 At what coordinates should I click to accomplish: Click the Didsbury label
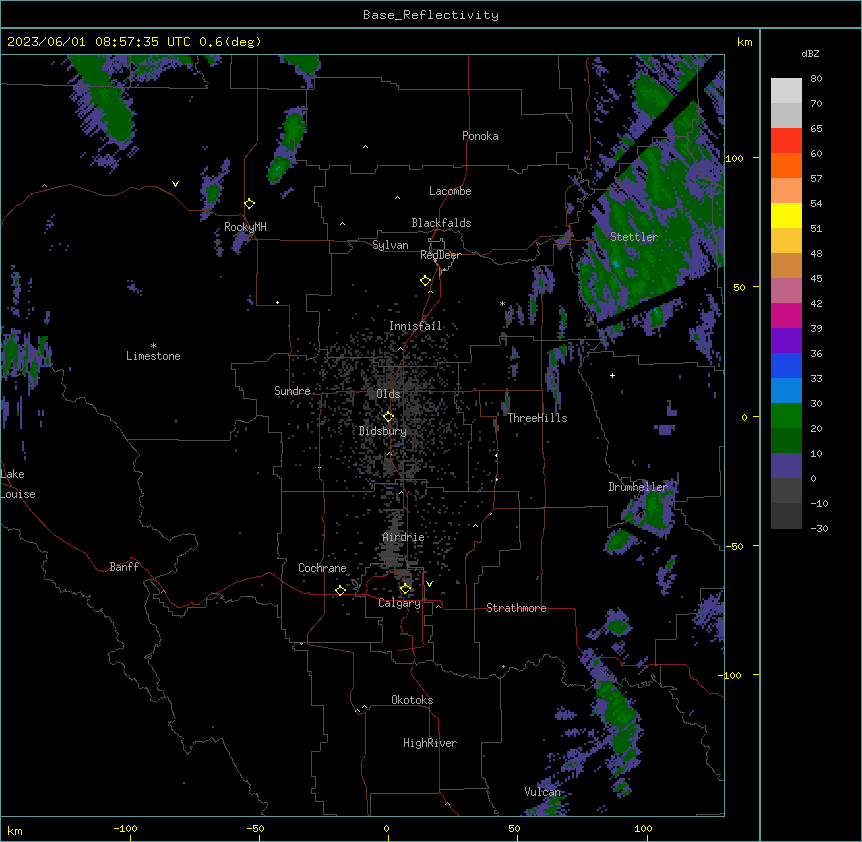[x=383, y=431]
